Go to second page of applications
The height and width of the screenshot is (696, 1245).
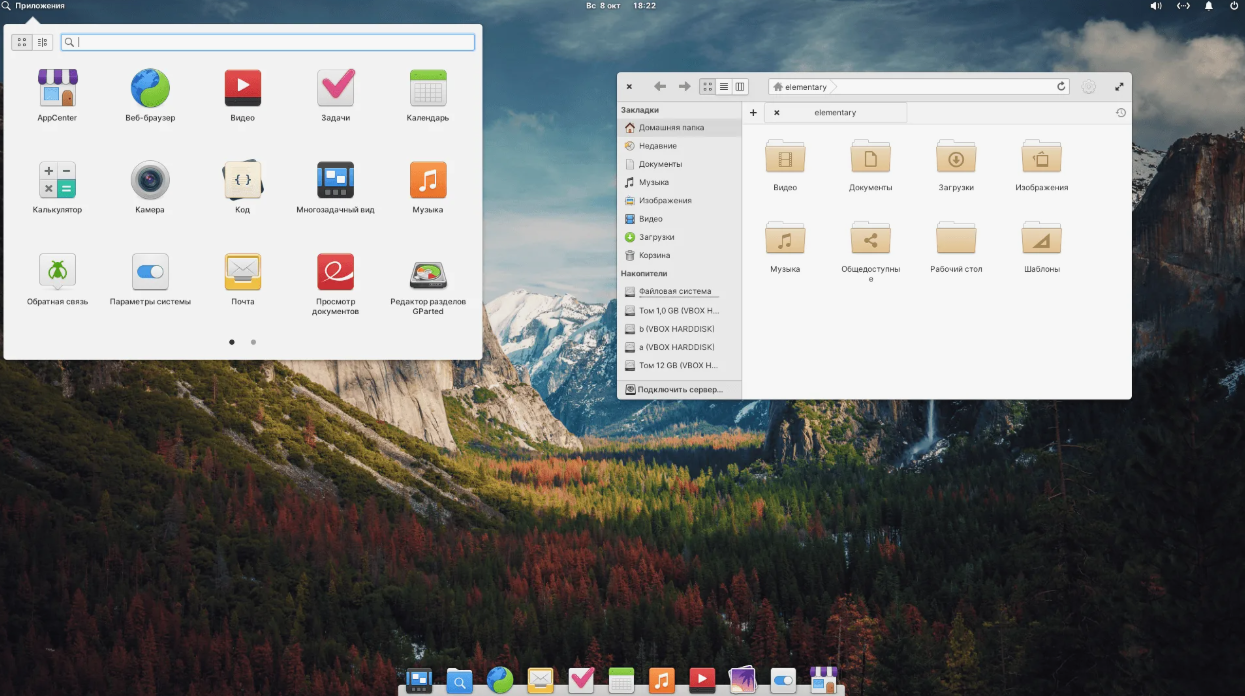pos(253,342)
